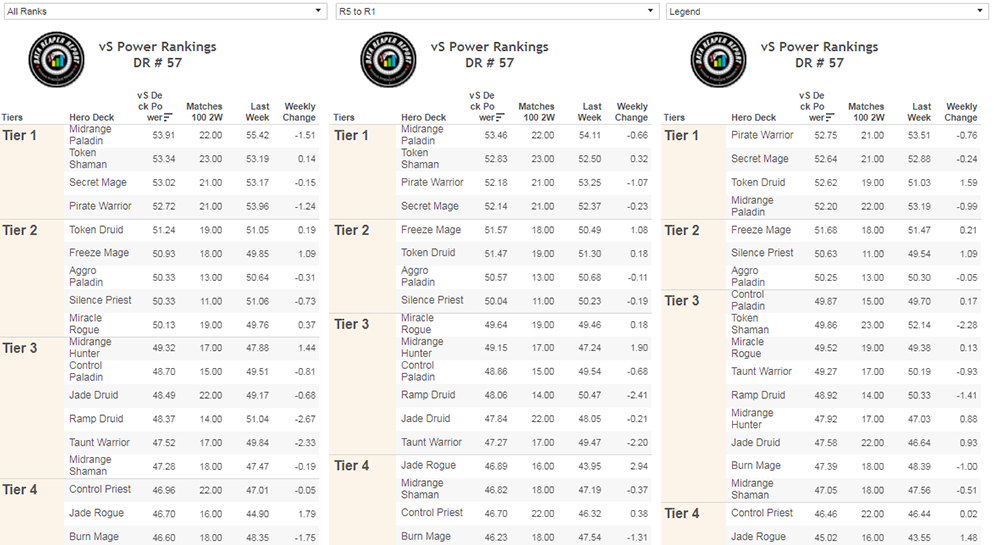This screenshot has width=994, height=545.
Task: Select Jade Rogue in R5 to R1 table
Action: pos(428,465)
